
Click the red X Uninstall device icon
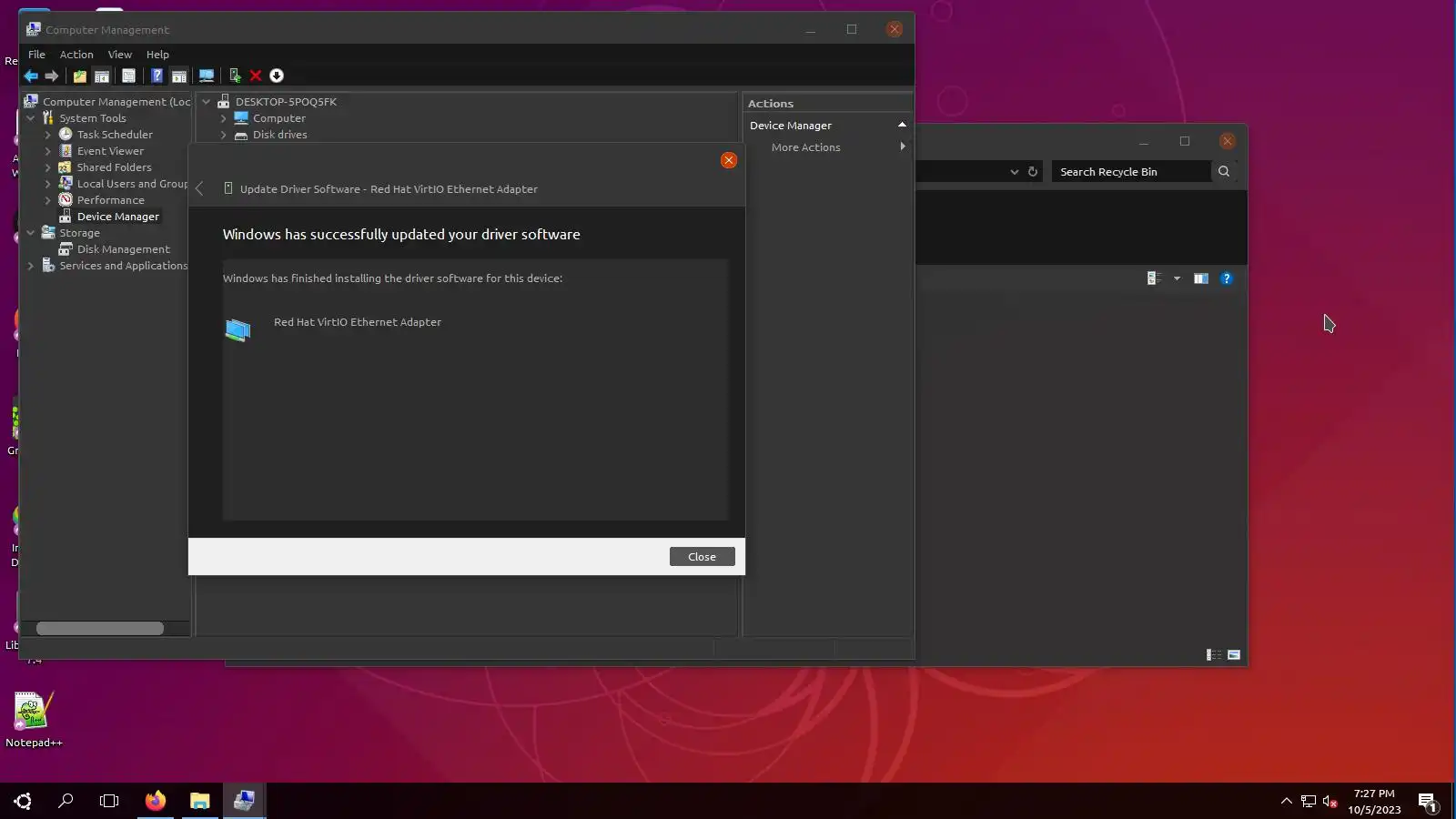click(x=256, y=76)
